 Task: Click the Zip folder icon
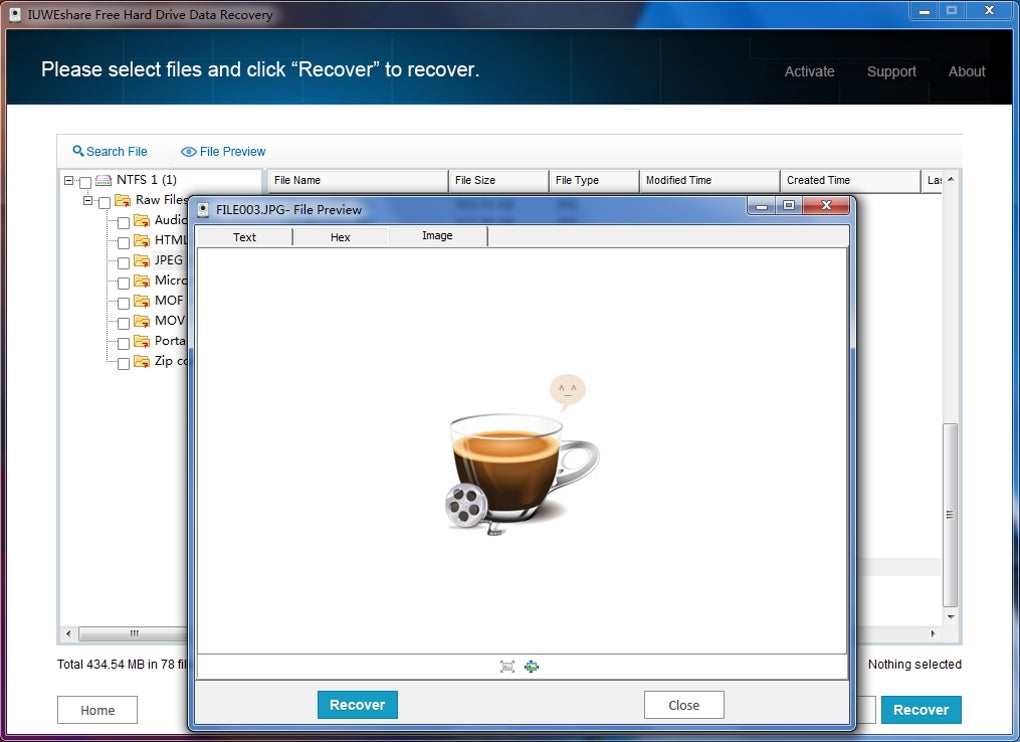pyautogui.click(x=142, y=361)
